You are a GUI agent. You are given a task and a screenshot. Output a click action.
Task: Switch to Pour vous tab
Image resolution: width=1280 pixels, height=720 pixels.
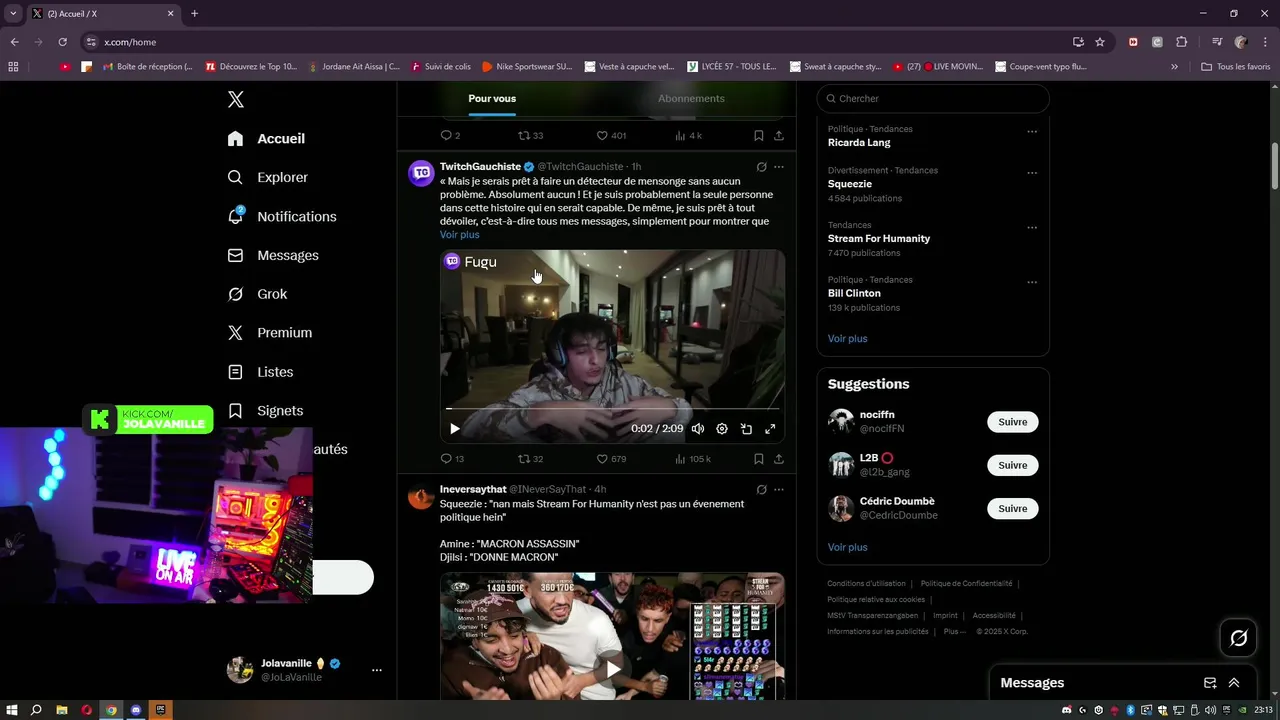click(x=492, y=98)
